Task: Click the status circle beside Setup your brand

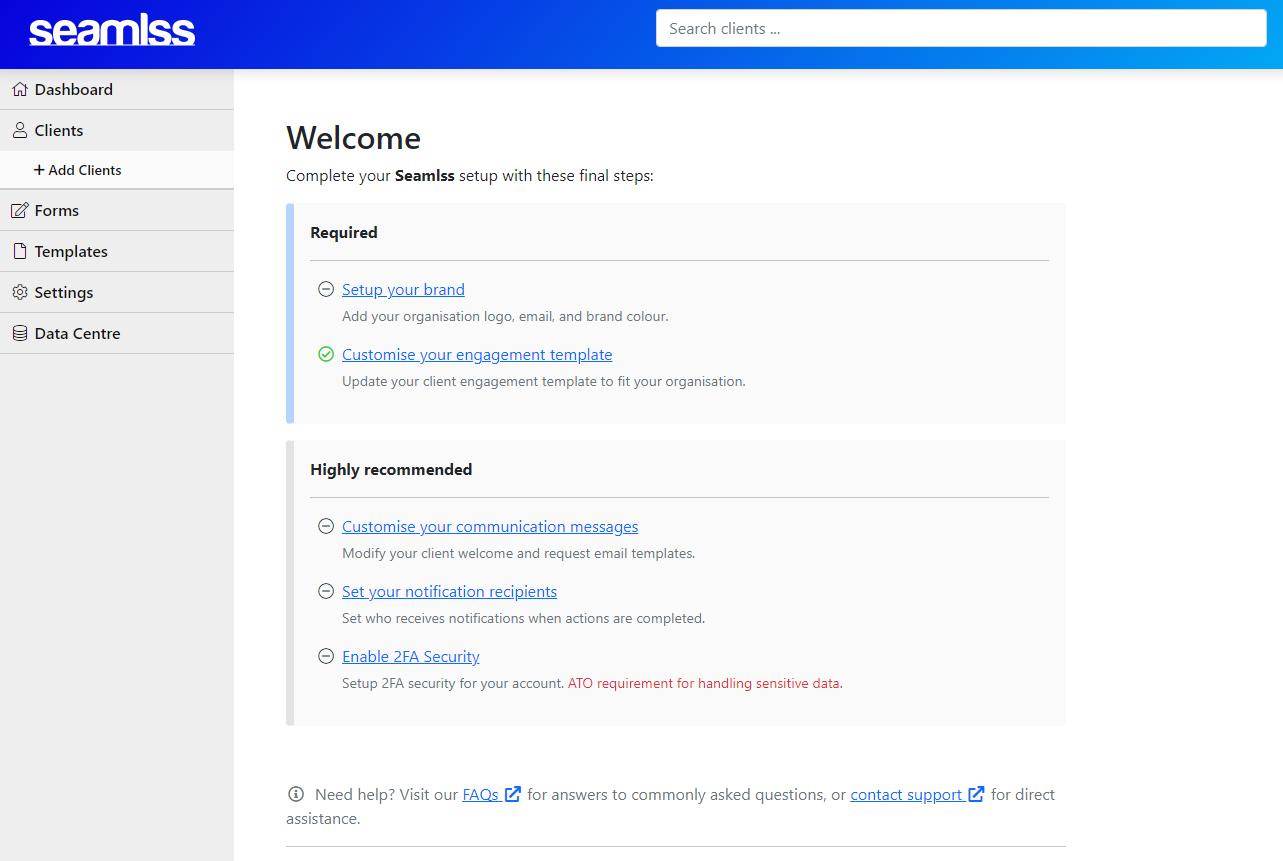Action: [326, 289]
